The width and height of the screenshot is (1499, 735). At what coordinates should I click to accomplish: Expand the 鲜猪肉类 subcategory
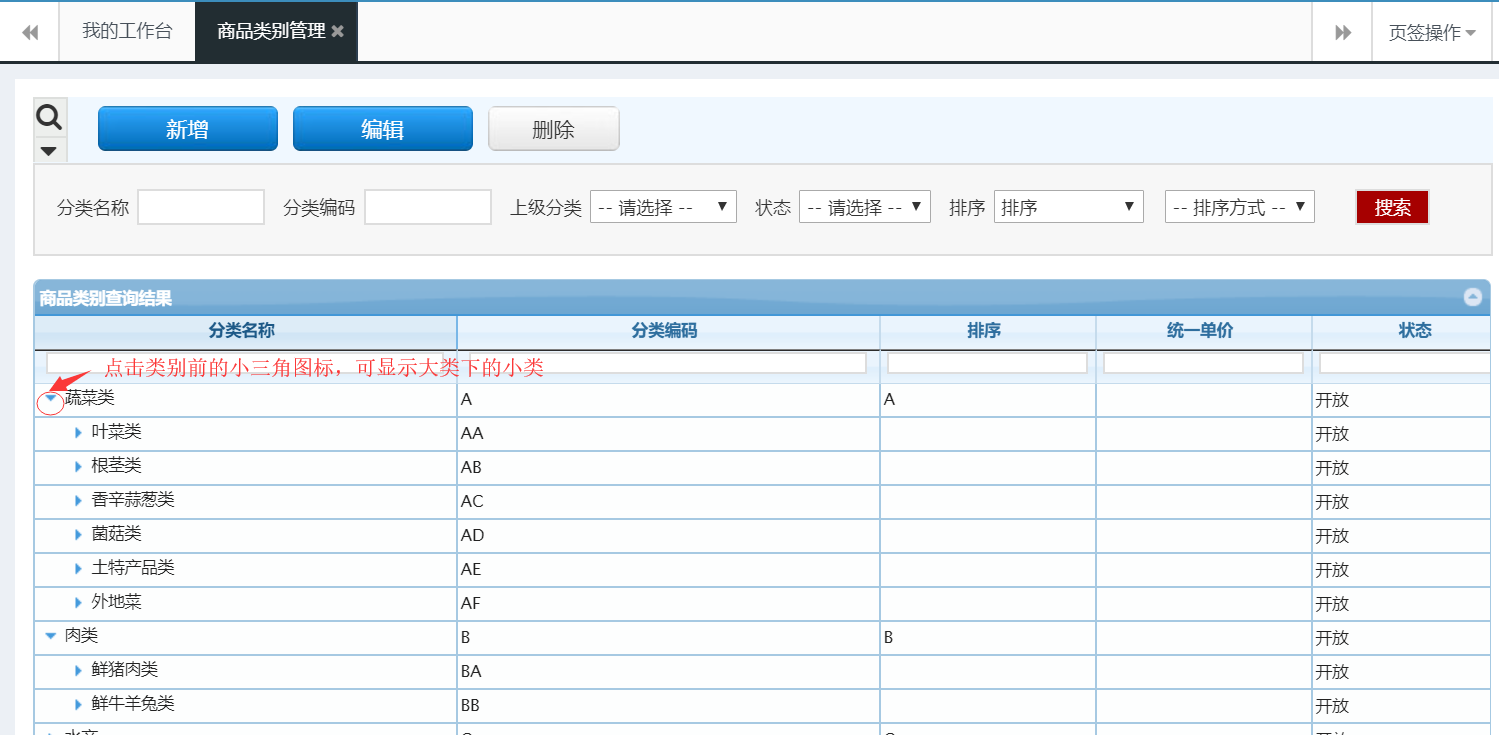(x=79, y=671)
